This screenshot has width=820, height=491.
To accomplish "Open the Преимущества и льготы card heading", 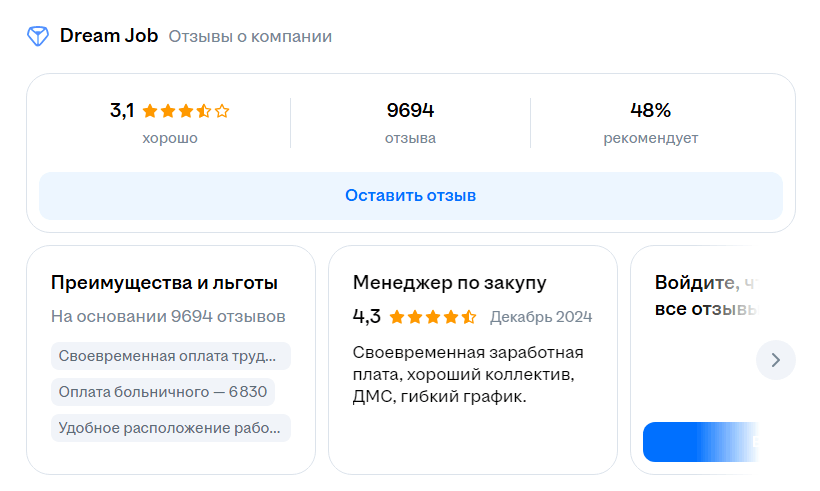I will pyautogui.click(x=164, y=283).
